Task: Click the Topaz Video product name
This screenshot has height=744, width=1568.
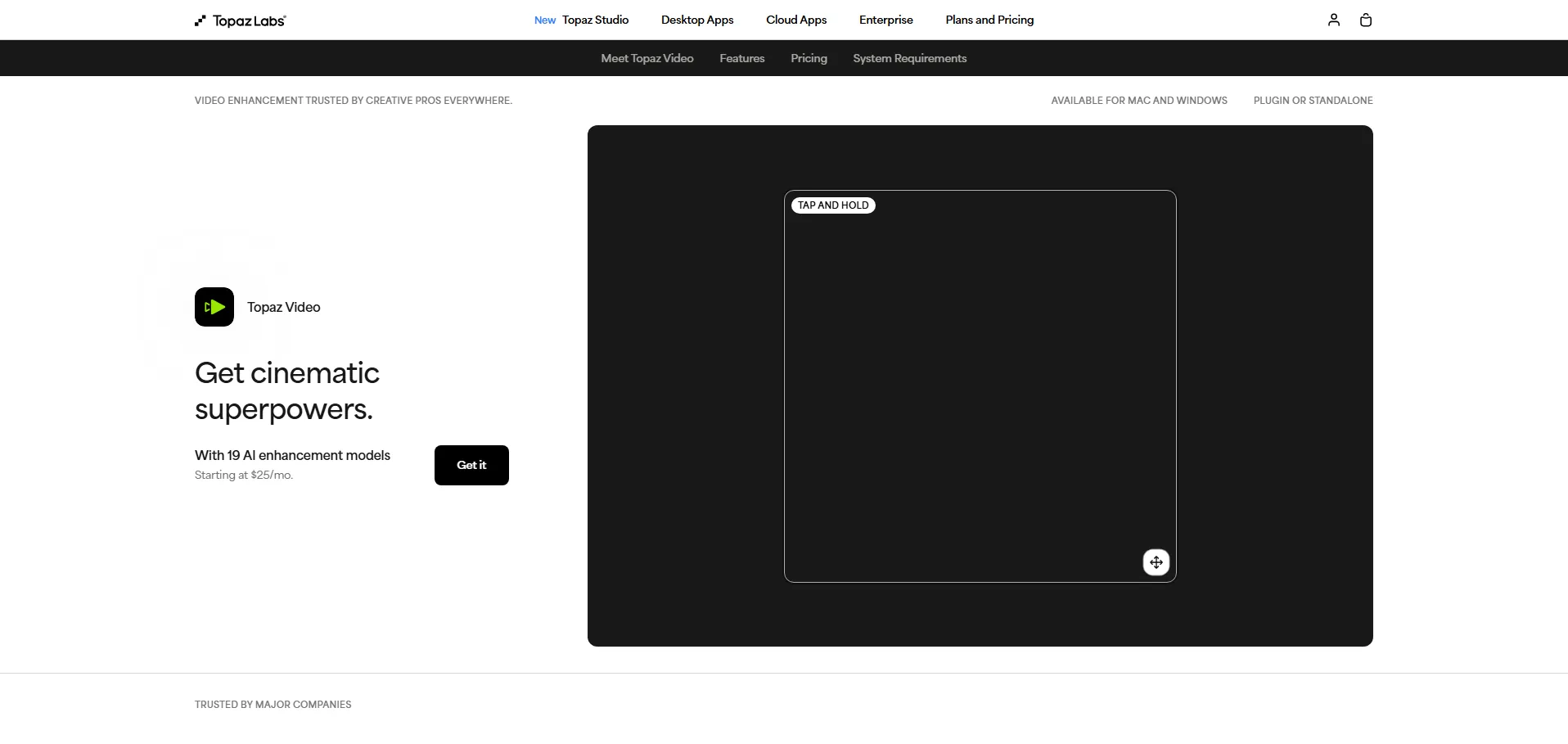Action: 283,307
